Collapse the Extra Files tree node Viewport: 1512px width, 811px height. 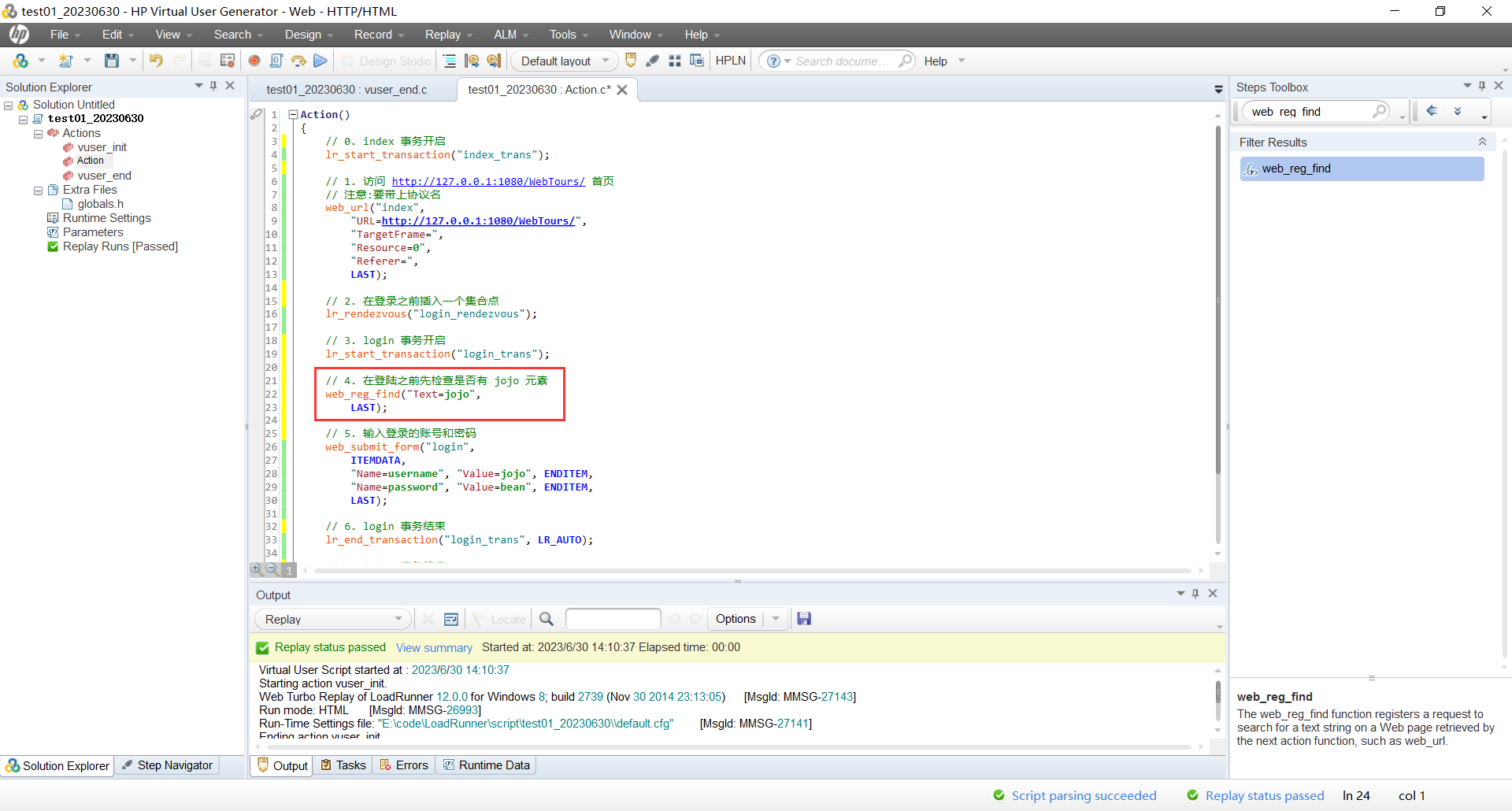click(38, 191)
